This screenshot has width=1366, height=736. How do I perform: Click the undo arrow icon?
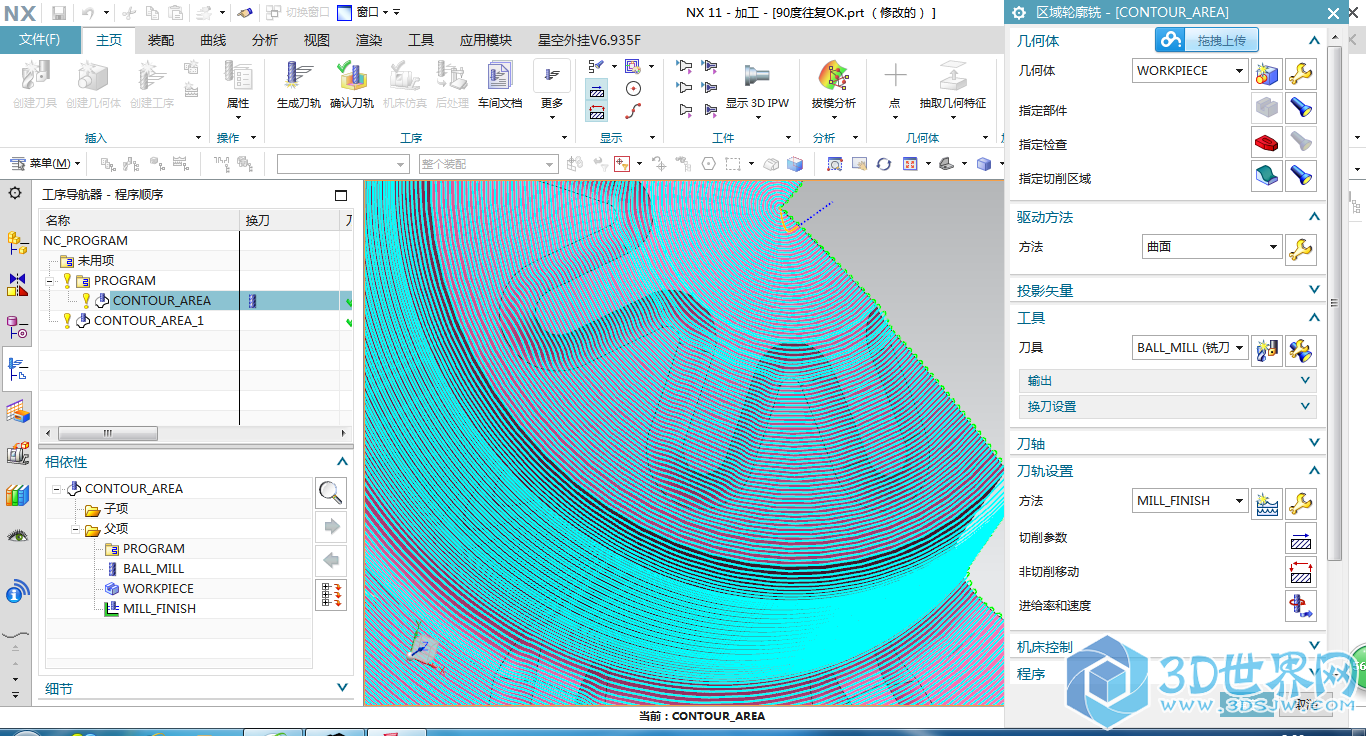[88, 13]
